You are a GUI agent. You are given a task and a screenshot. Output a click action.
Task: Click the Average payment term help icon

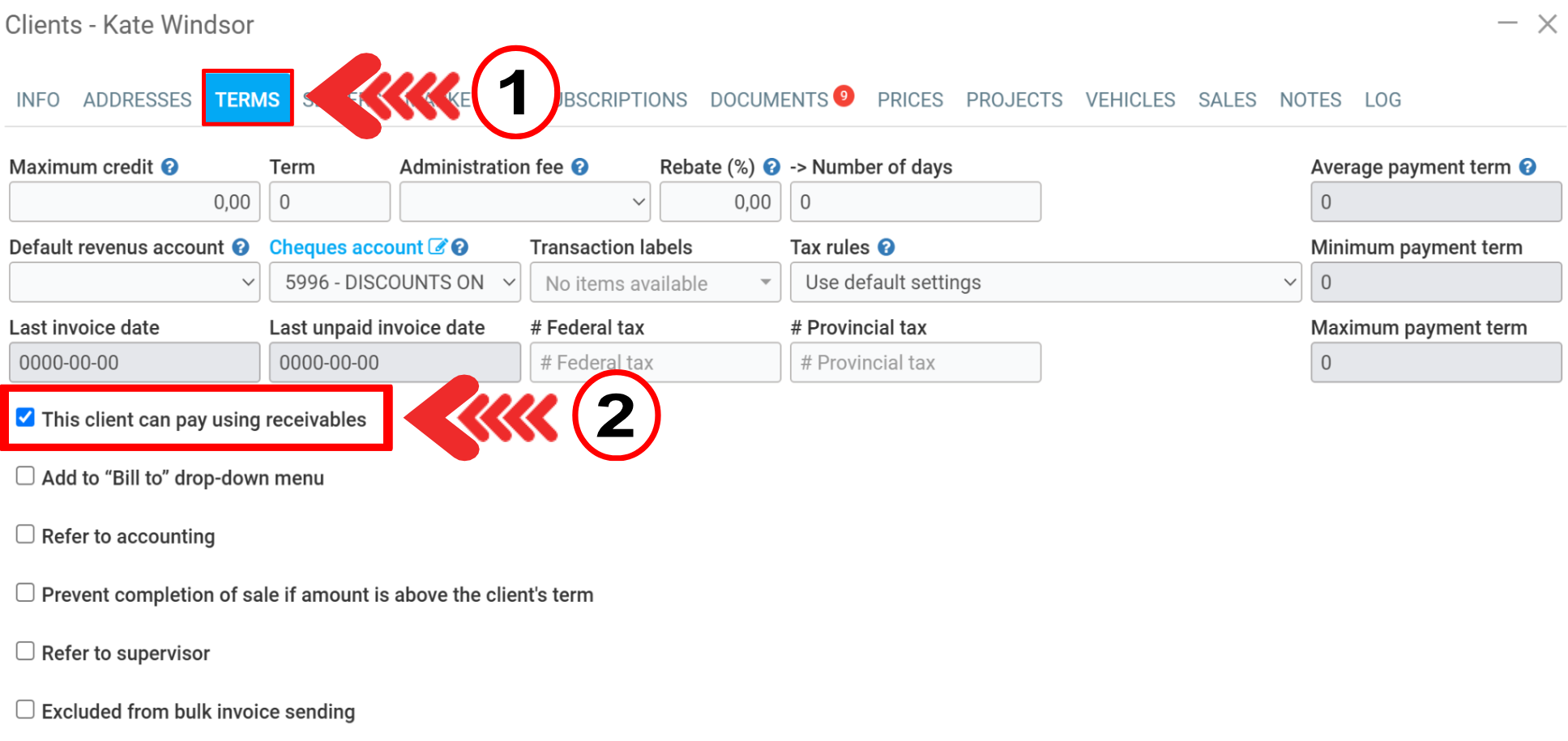point(1527,167)
